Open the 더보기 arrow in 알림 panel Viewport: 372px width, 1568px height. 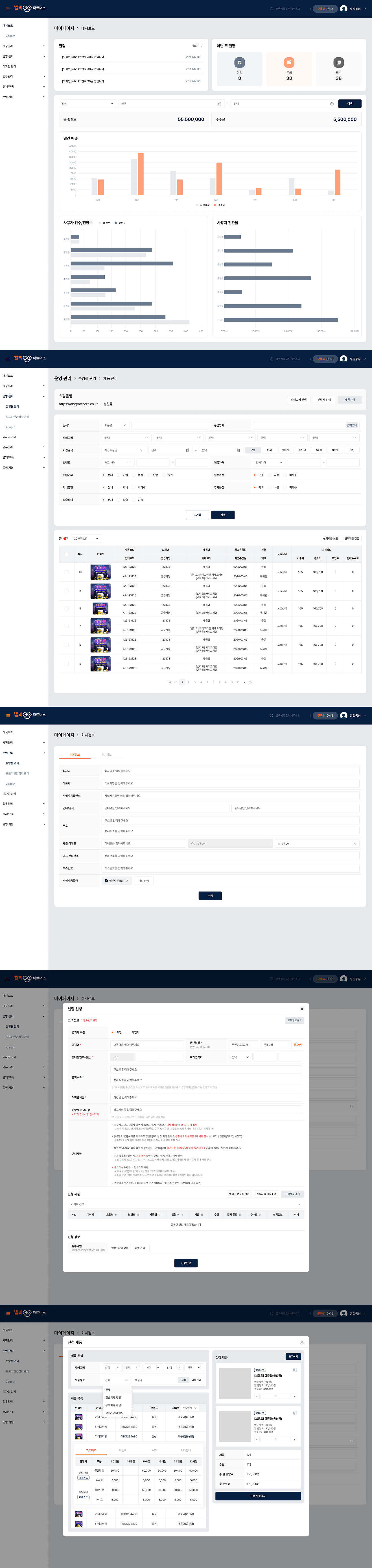tap(202, 46)
